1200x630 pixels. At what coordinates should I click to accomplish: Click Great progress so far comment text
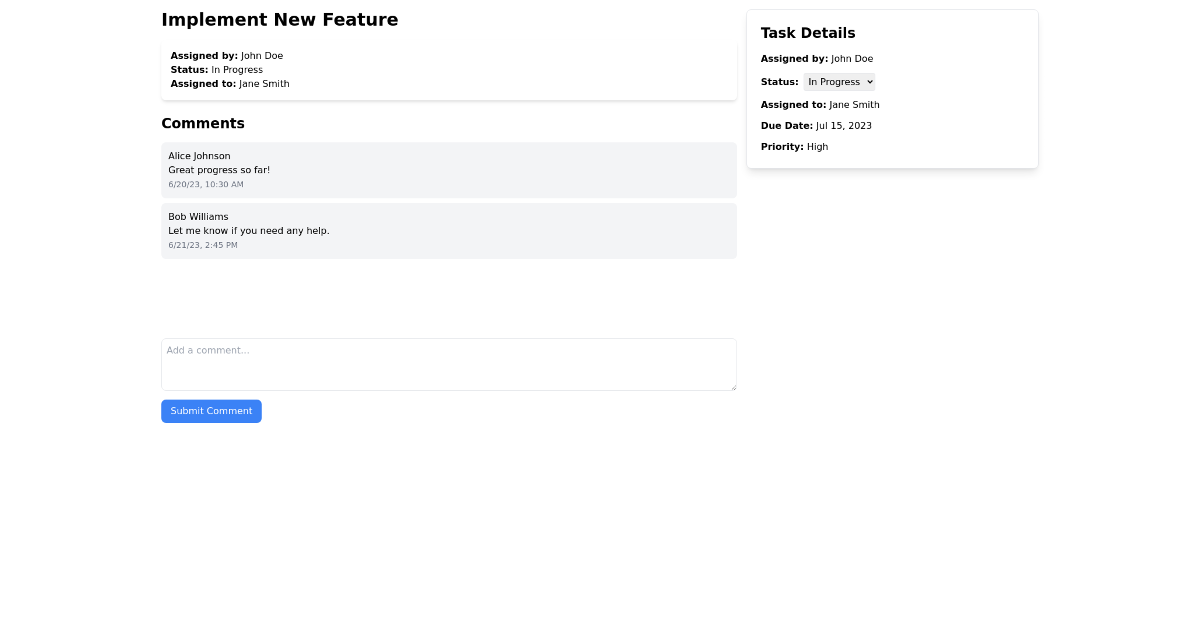219,170
